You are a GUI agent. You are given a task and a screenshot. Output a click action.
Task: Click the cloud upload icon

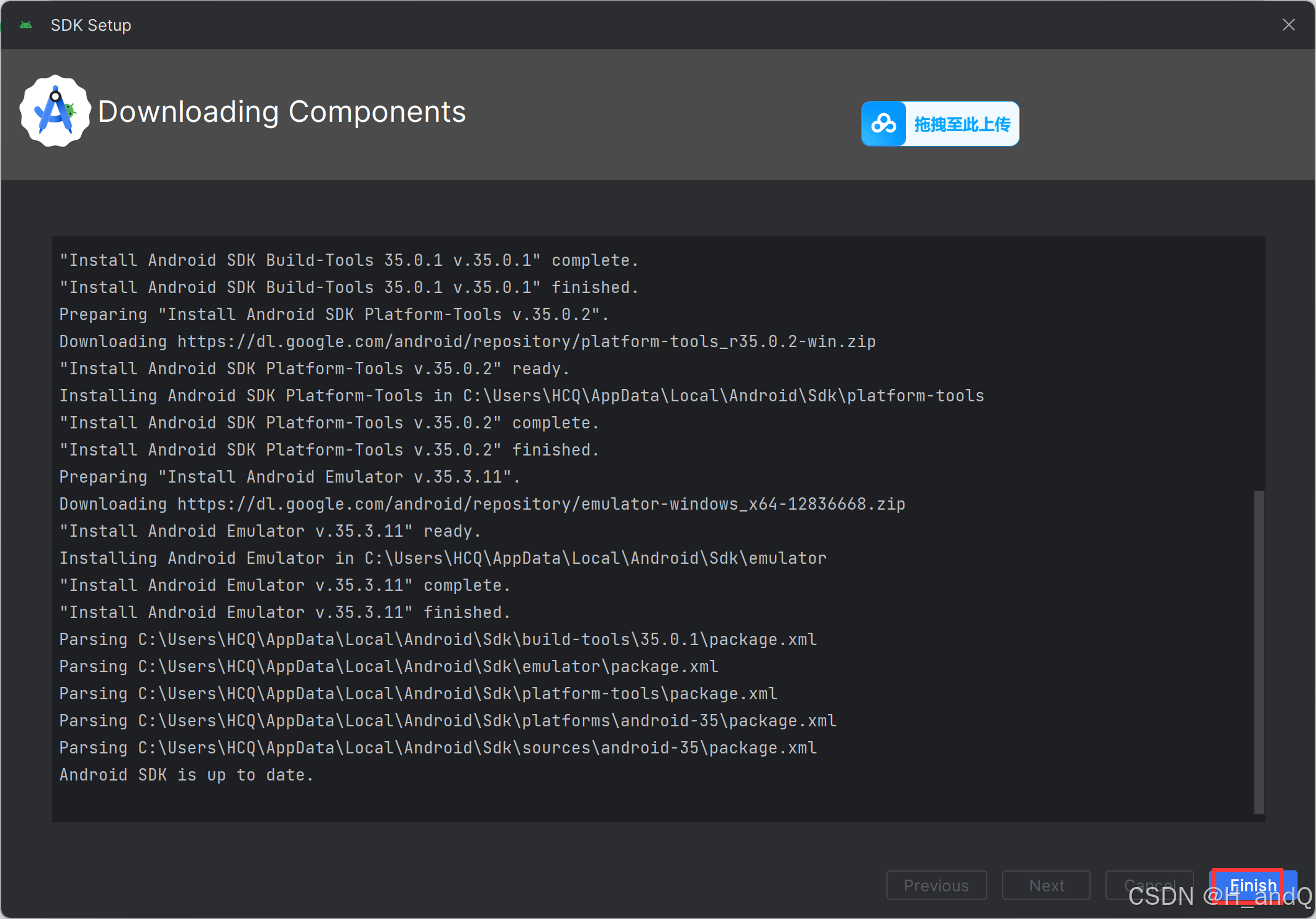pos(884,124)
